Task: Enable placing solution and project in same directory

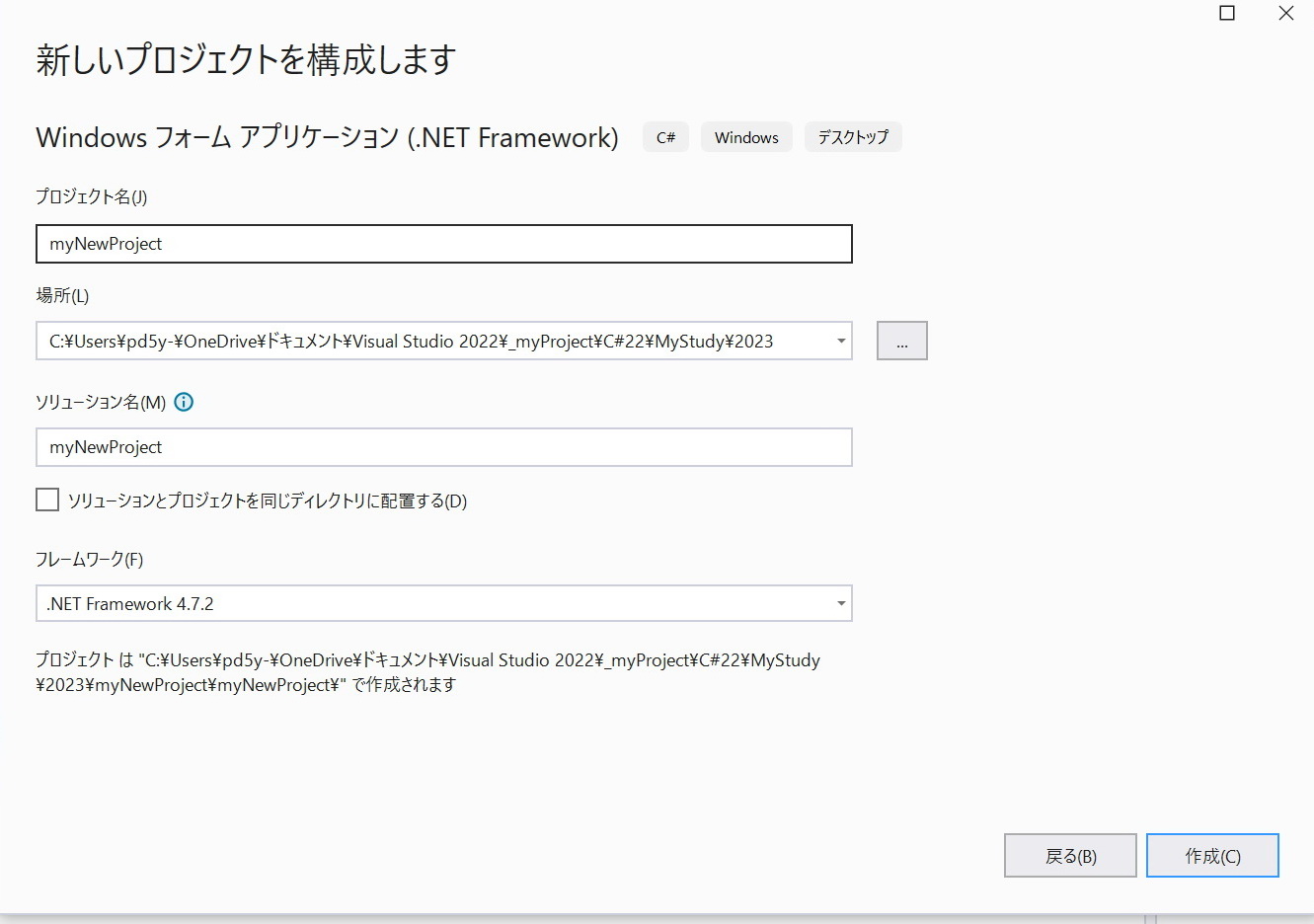Action: (47, 500)
